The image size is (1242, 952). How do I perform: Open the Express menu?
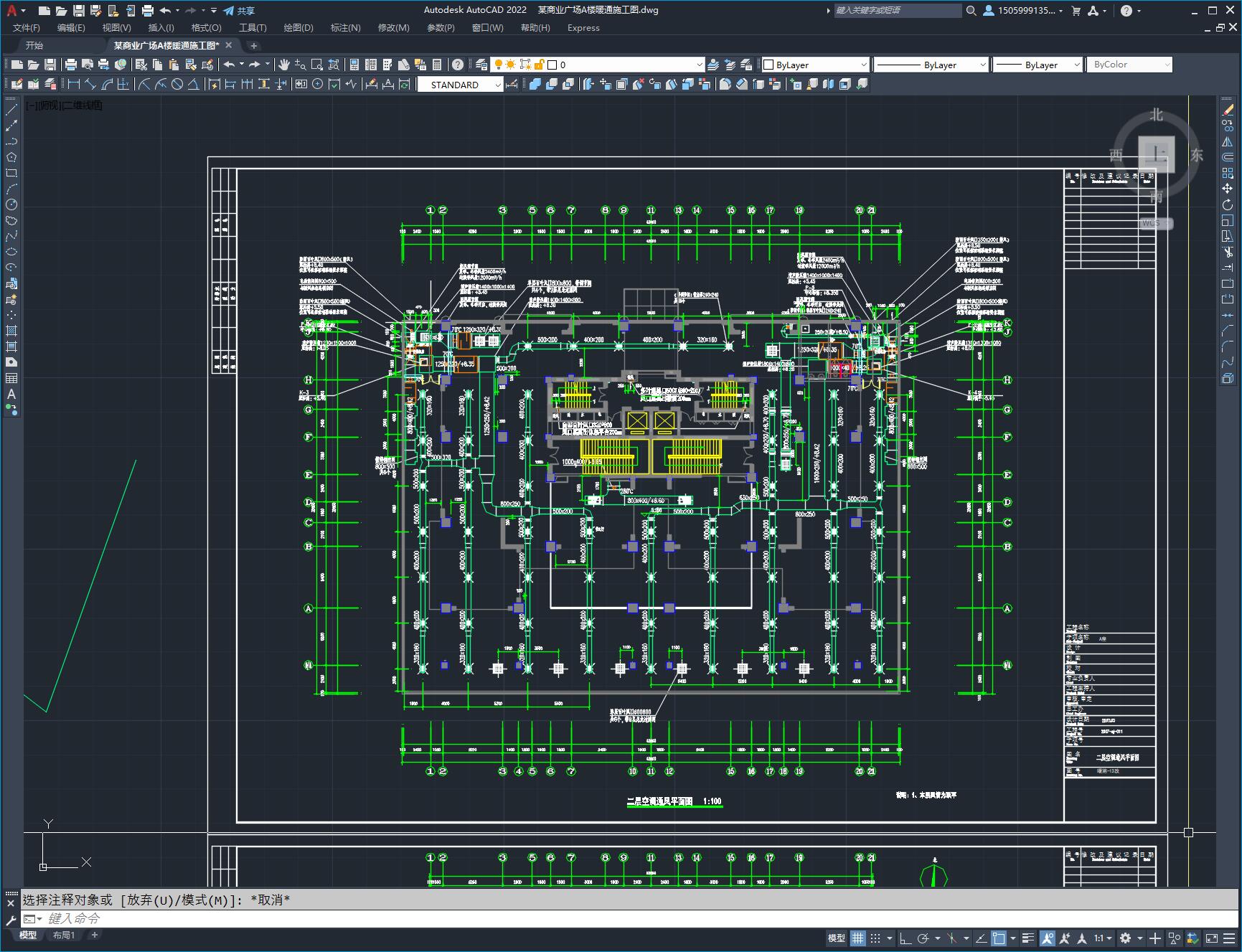[583, 28]
